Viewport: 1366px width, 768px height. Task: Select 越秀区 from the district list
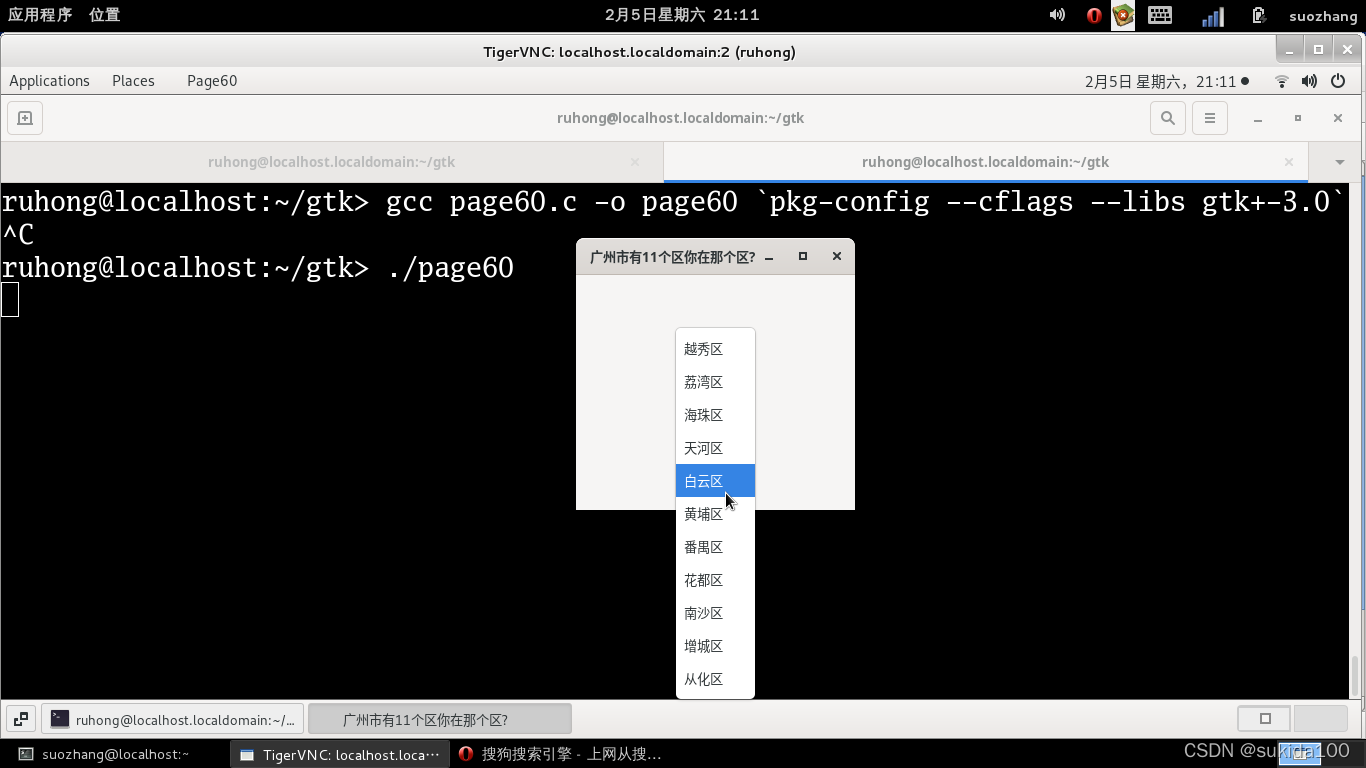pyautogui.click(x=715, y=349)
